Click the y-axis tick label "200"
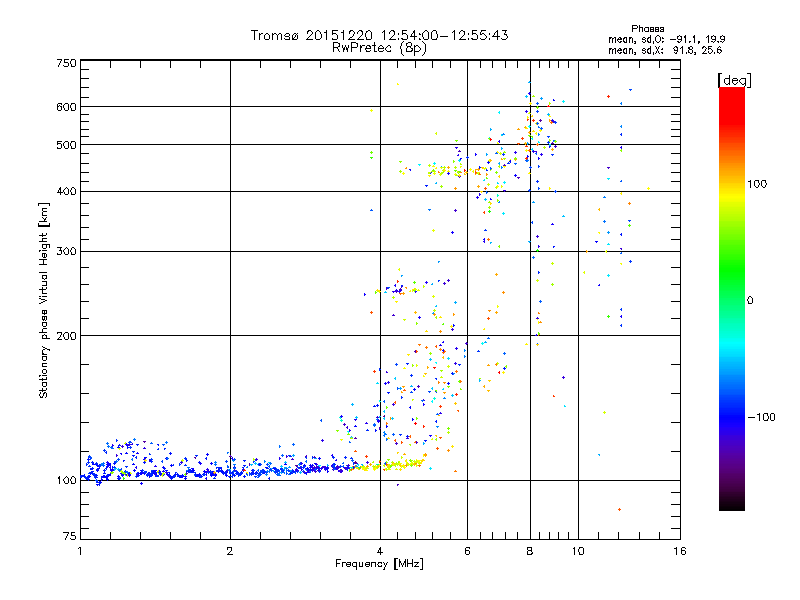 tap(66, 336)
